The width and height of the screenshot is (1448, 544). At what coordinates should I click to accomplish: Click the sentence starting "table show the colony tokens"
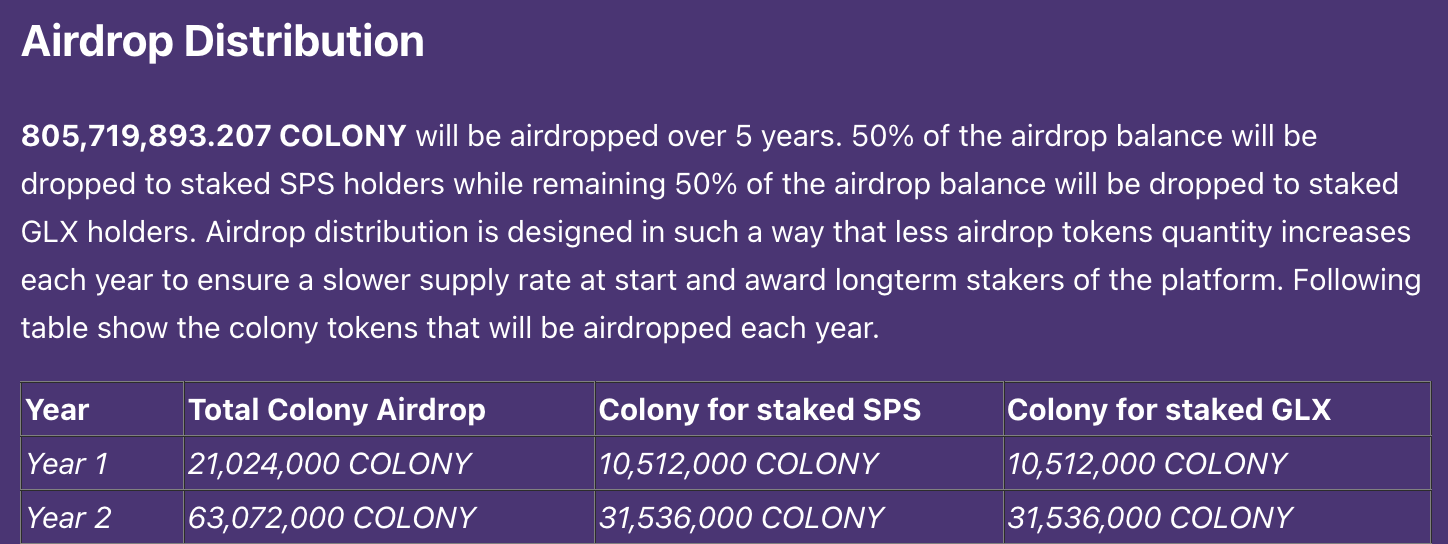pos(450,329)
